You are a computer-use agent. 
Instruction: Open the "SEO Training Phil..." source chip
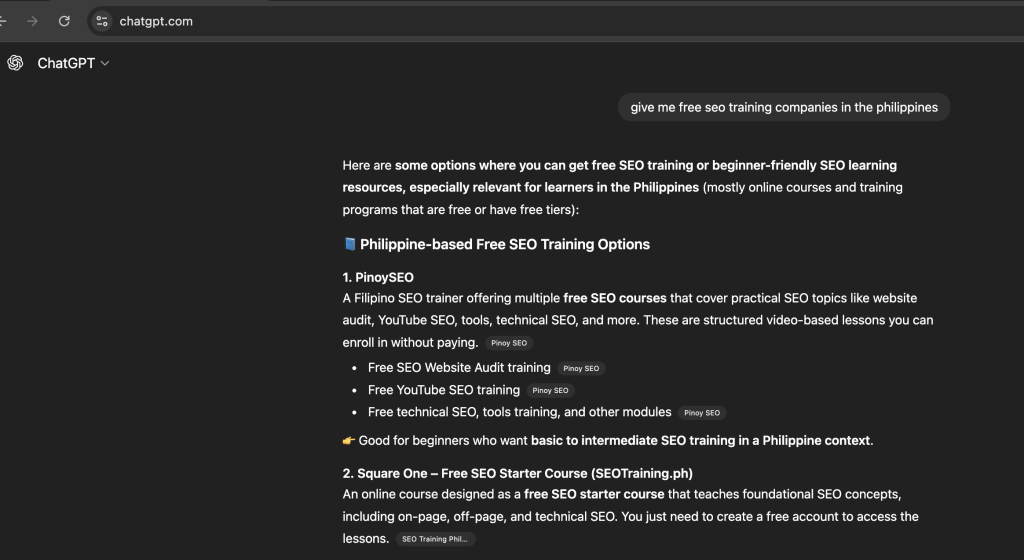pos(435,539)
